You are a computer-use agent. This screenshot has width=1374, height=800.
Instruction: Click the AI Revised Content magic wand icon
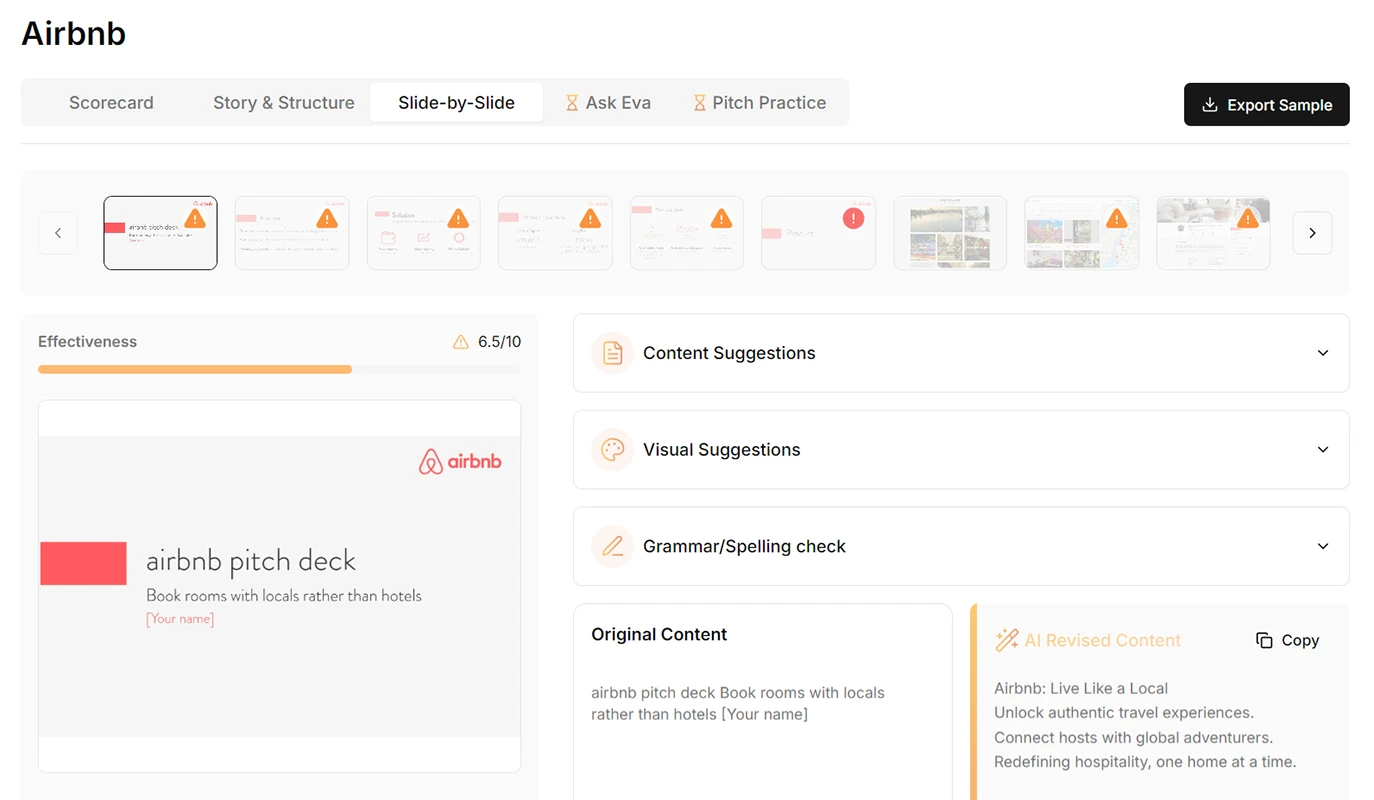(x=1006, y=640)
